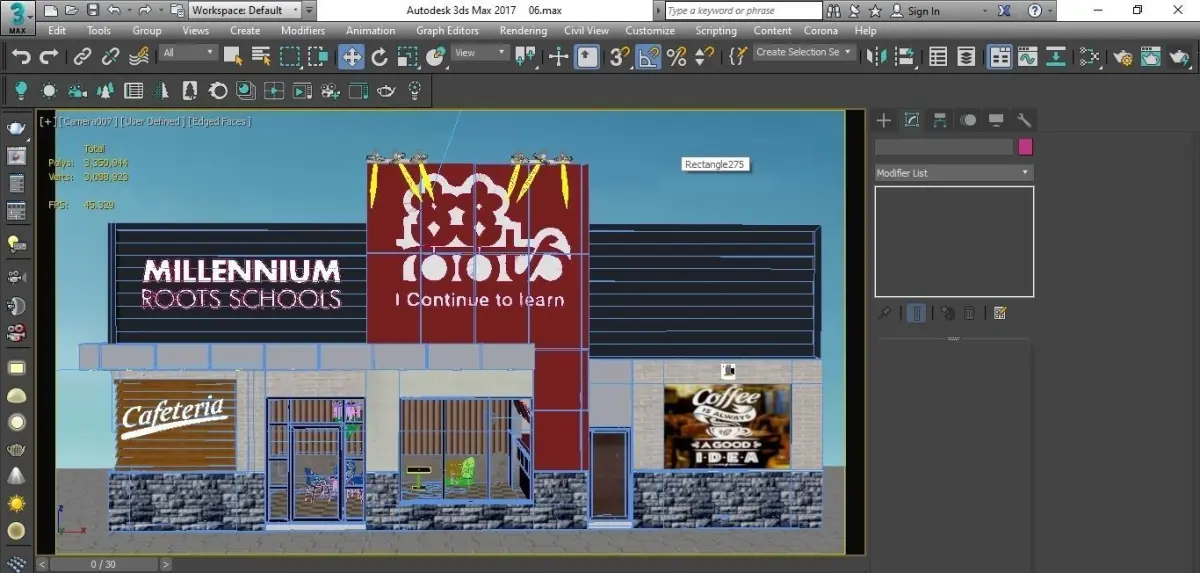The width and height of the screenshot is (1200, 573).
Task: Click the Redo arrow in main toolbar
Action: coord(48,57)
